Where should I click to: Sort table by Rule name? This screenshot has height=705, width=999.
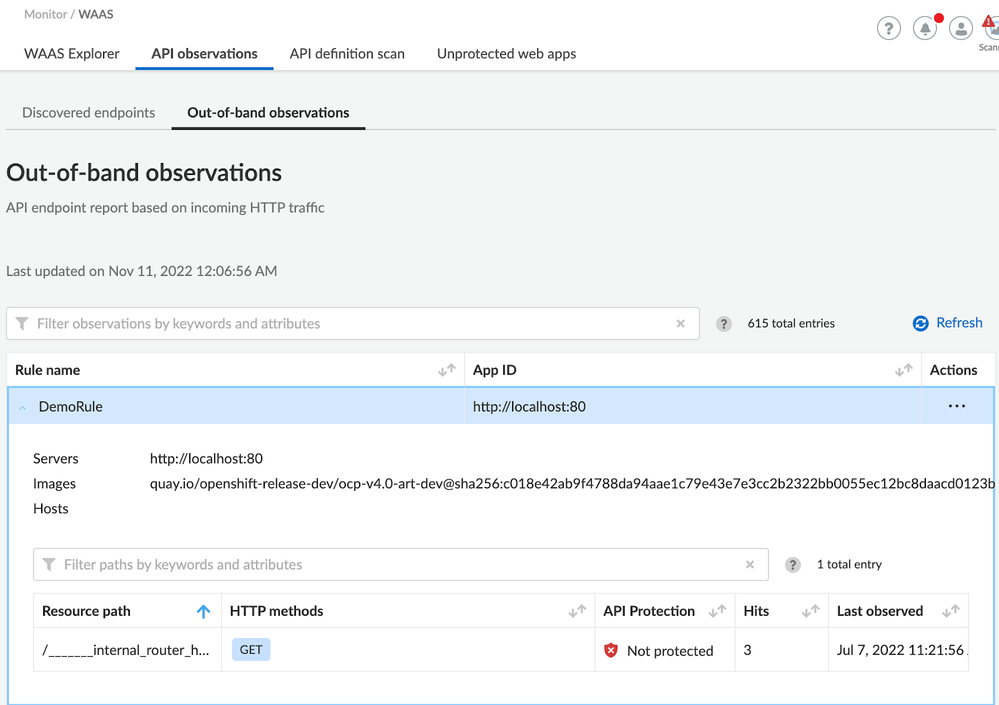pos(447,370)
